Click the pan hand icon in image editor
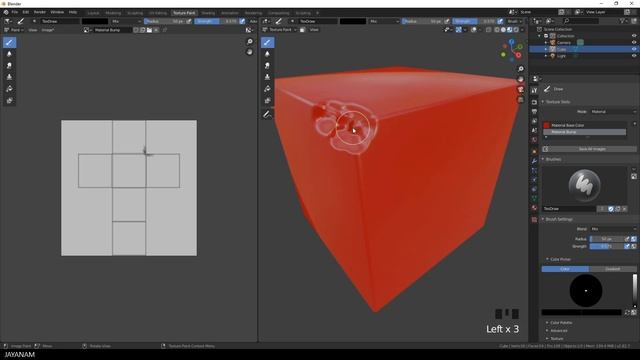The width and height of the screenshot is (640, 360). pyautogui.click(x=249, y=52)
